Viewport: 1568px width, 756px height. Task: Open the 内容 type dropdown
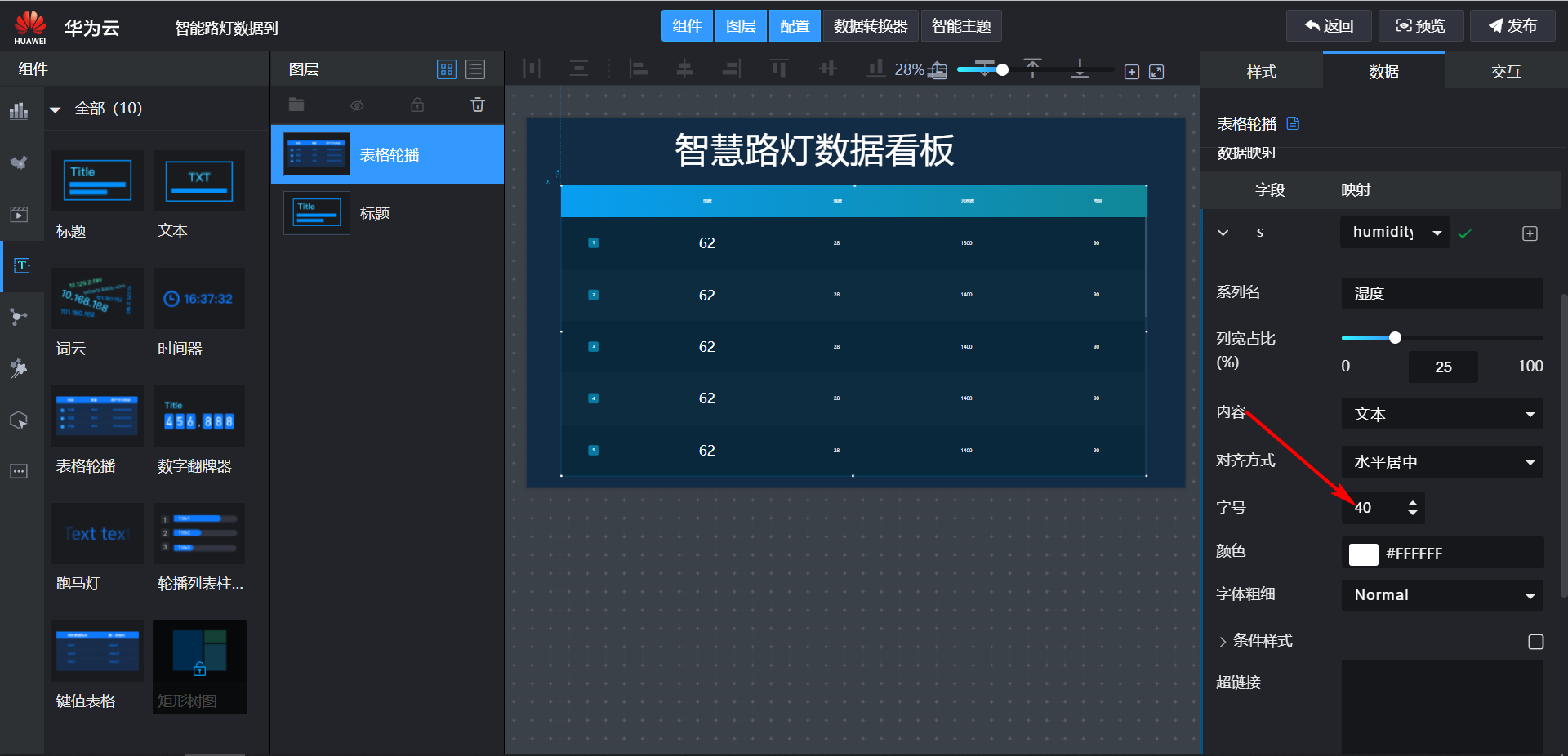(x=1442, y=414)
